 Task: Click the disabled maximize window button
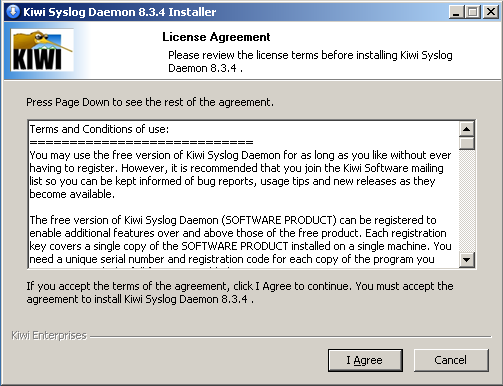coord(473,12)
